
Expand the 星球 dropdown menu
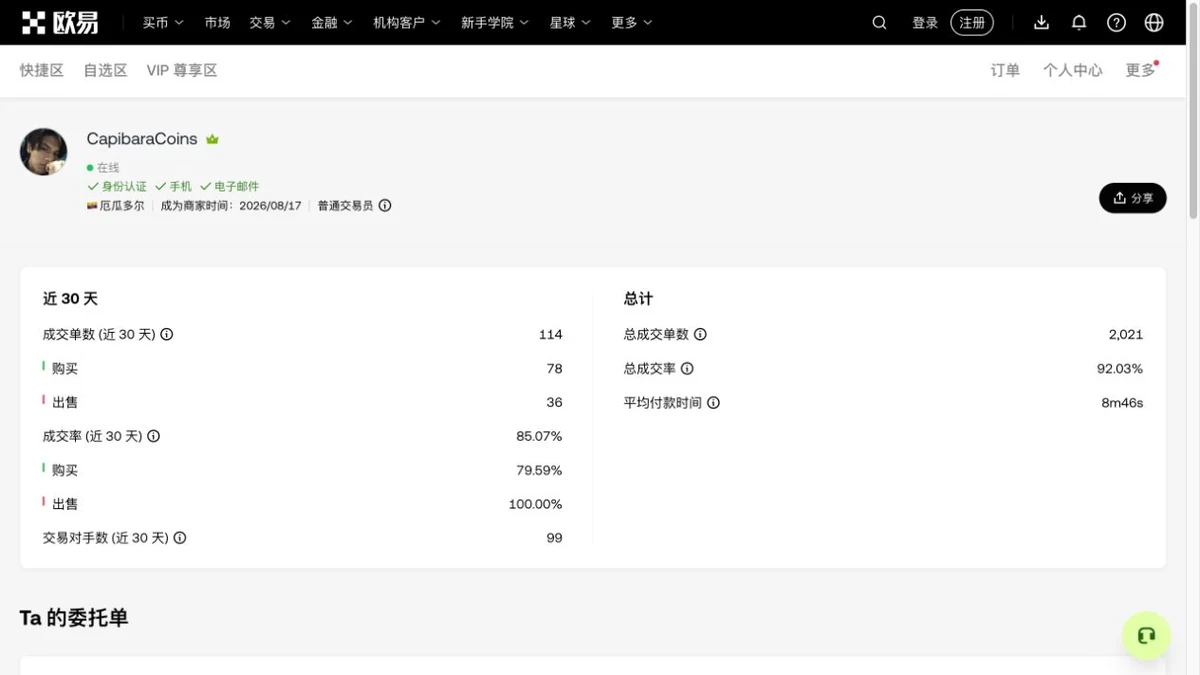[x=570, y=22]
